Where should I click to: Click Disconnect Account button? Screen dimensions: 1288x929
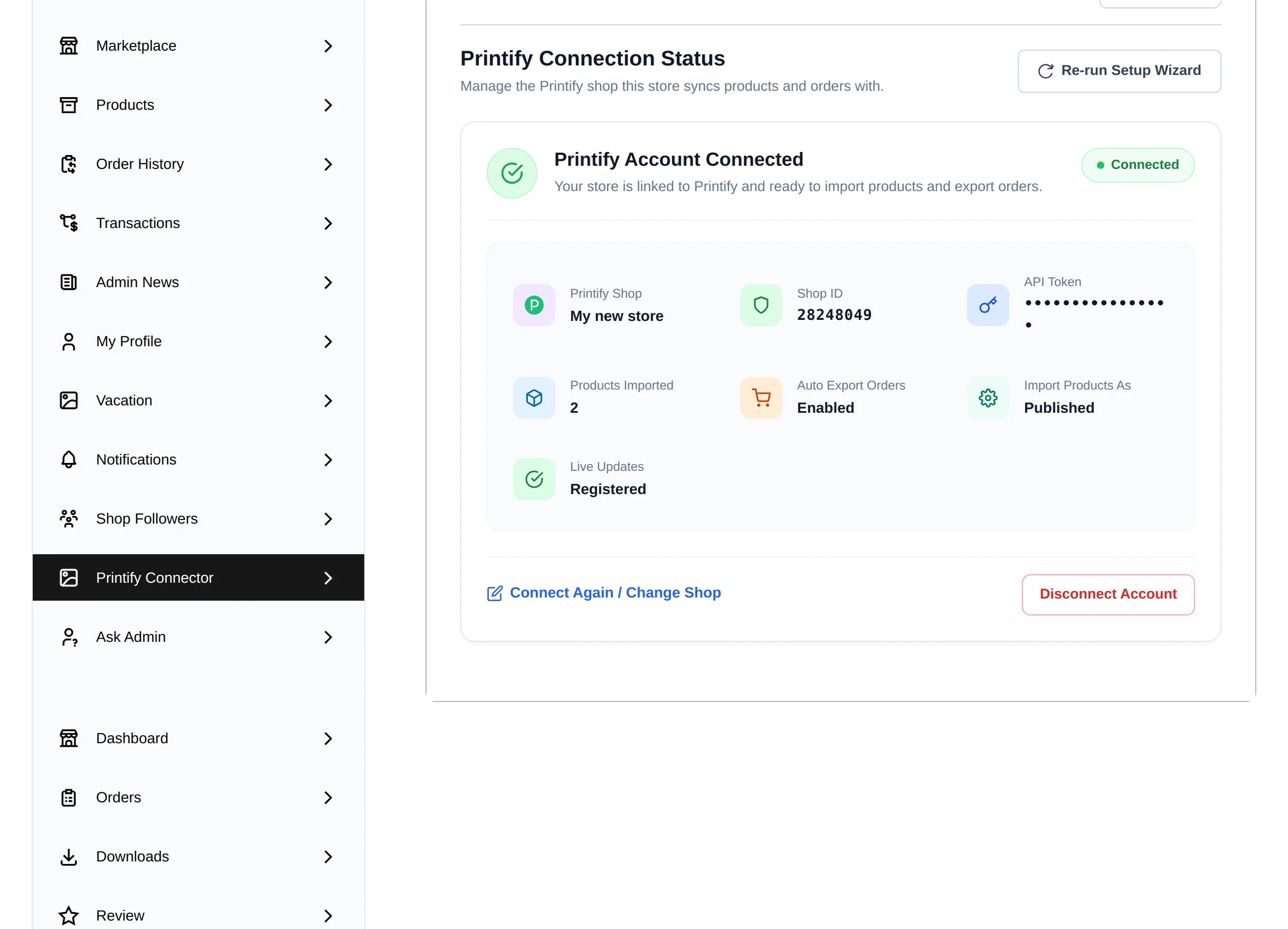click(1108, 594)
